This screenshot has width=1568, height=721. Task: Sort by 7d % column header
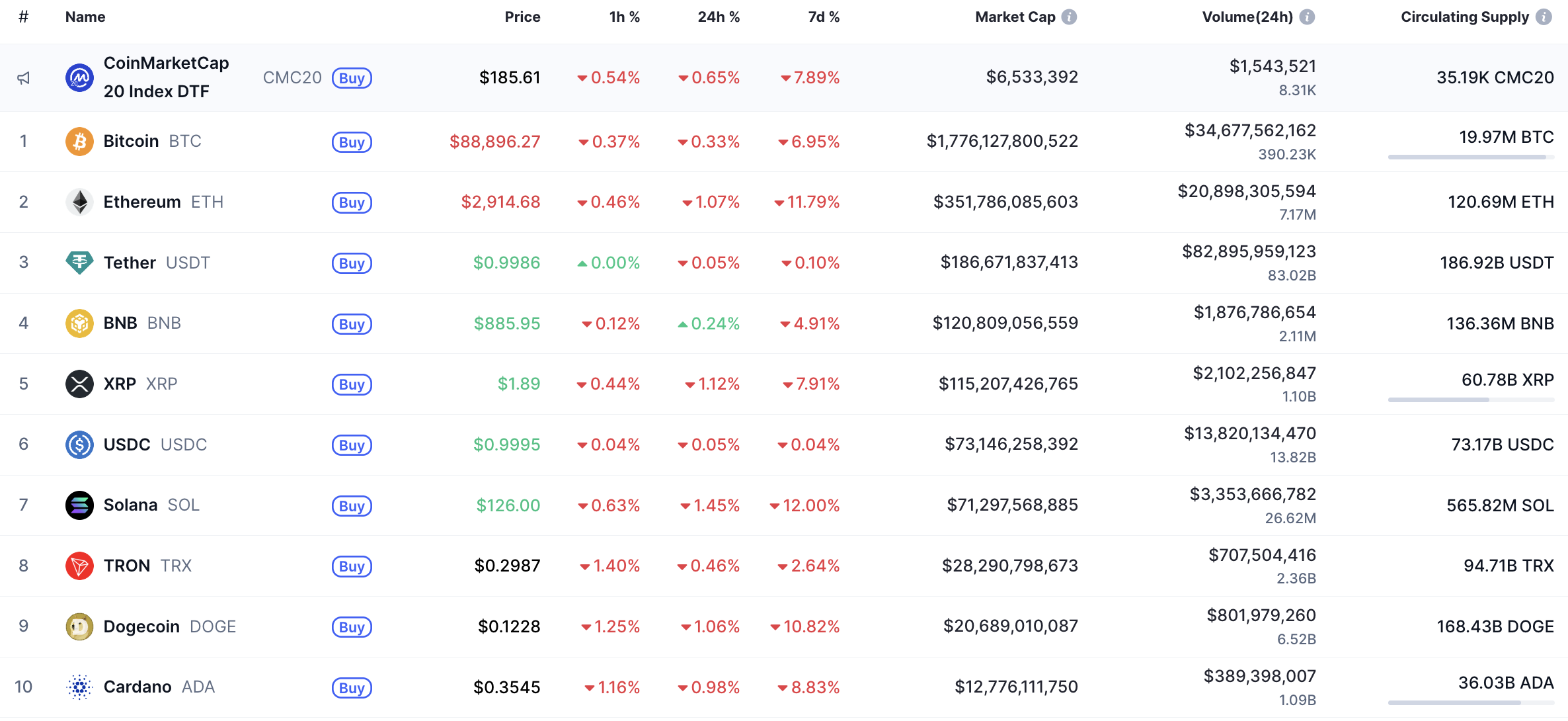coord(824,17)
